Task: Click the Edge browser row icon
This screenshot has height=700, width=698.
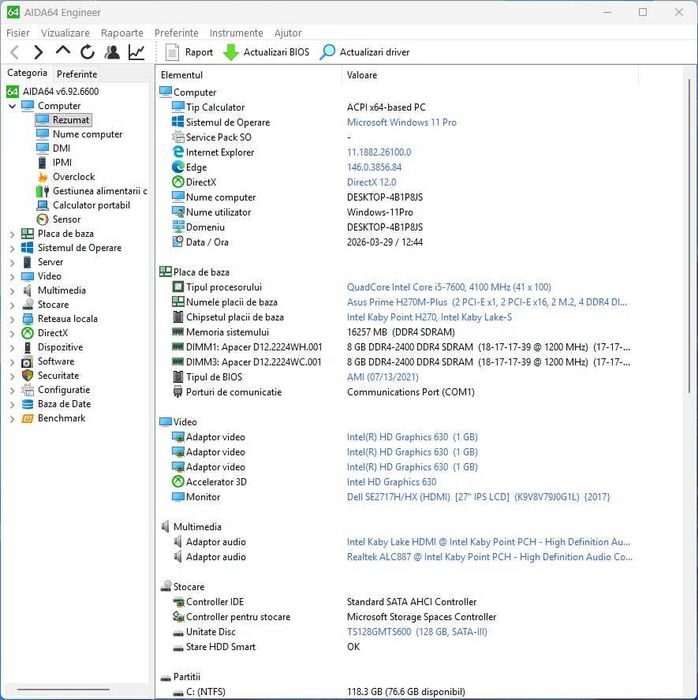Action: pos(178,167)
